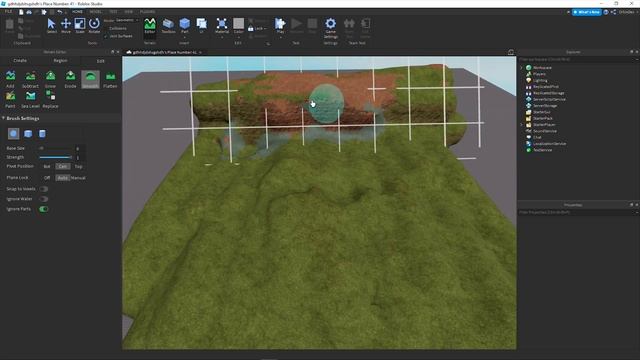Set Pivot Position to Top

pos(78,167)
